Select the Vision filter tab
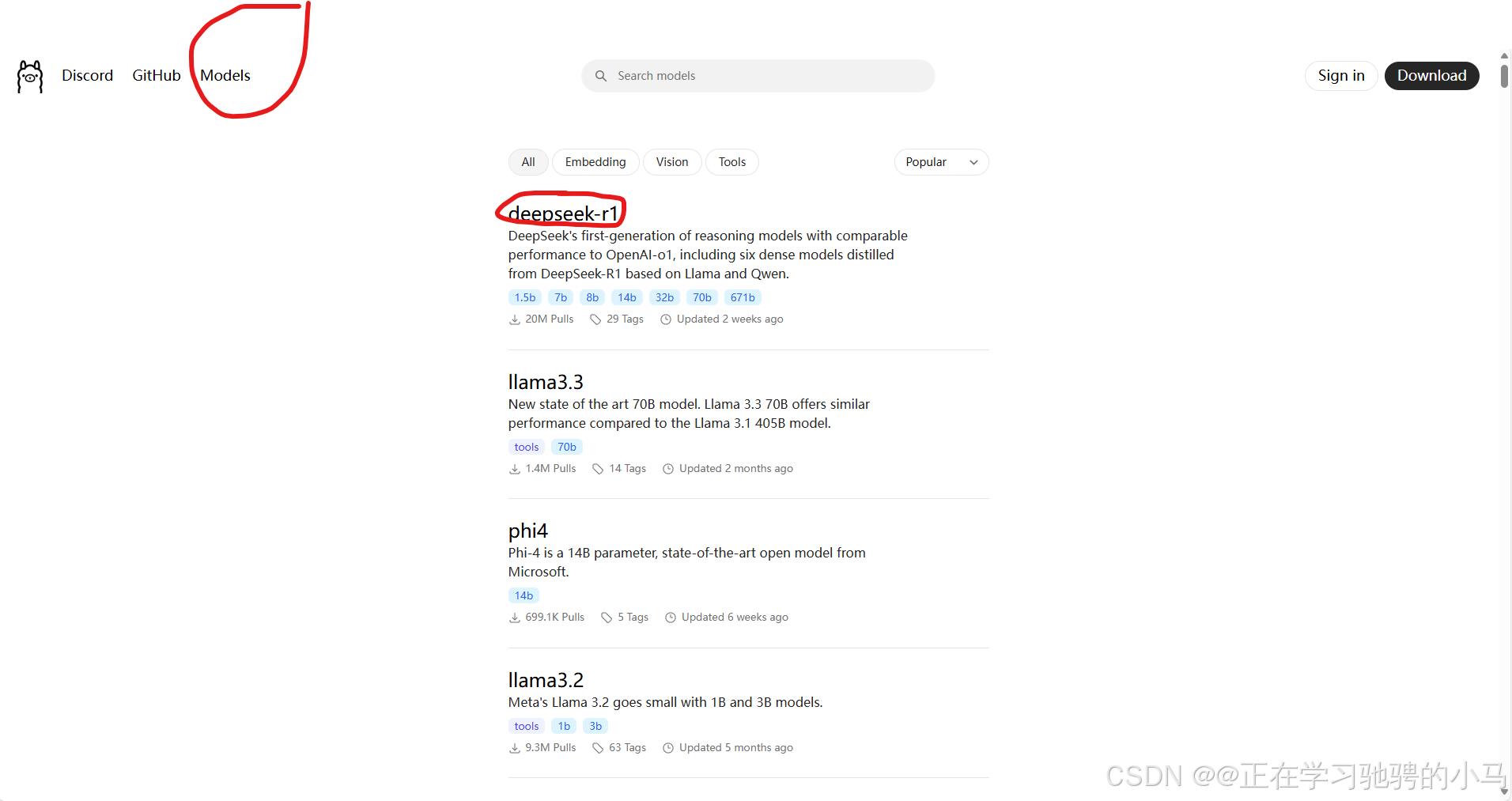The width and height of the screenshot is (1512, 801). click(x=672, y=162)
